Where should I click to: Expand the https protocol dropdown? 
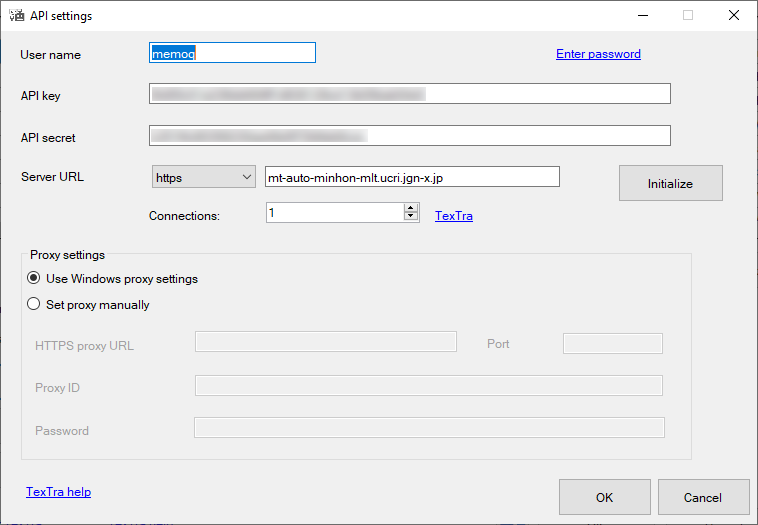click(204, 177)
